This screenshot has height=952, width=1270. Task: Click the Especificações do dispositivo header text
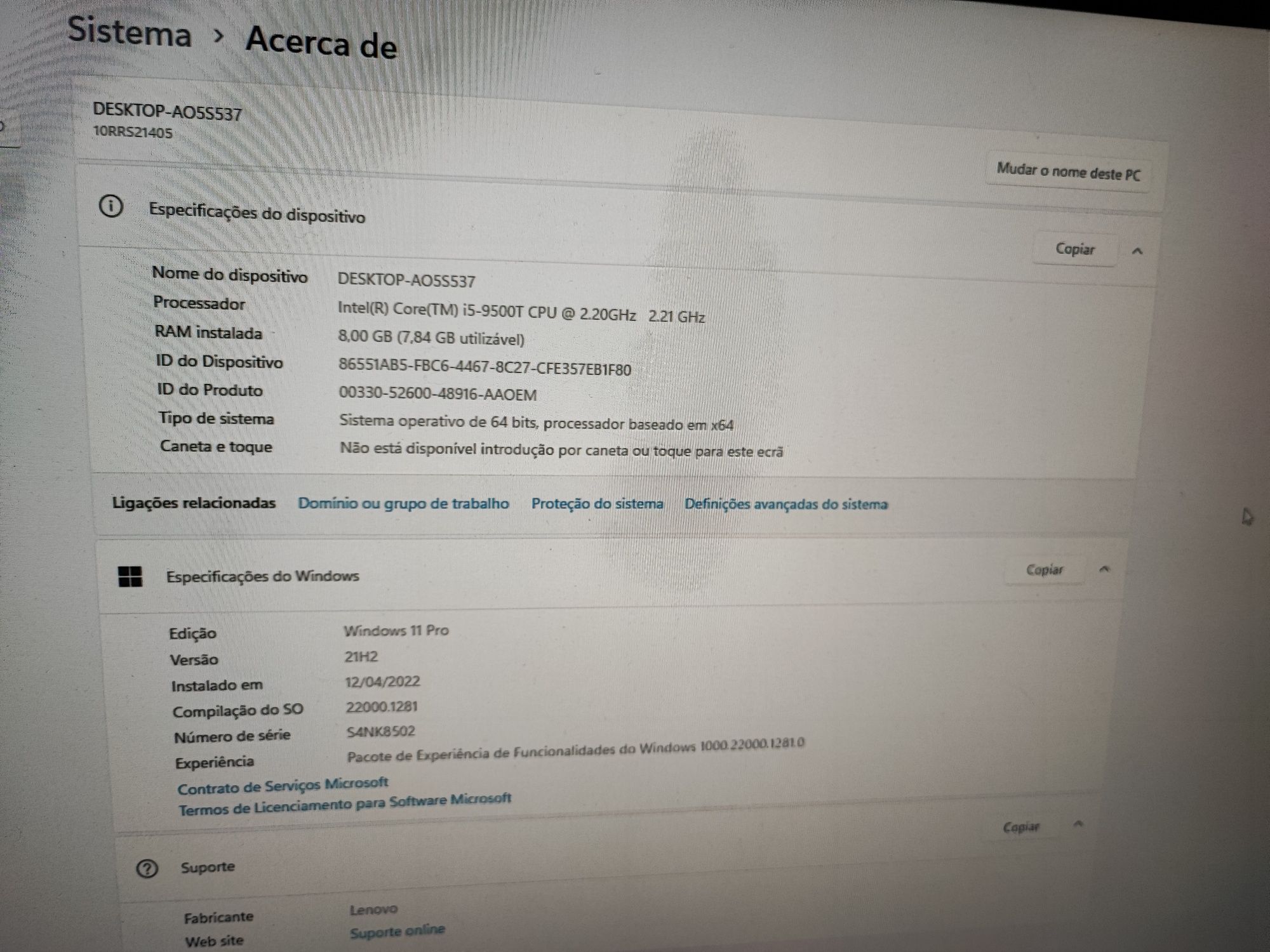tap(257, 213)
